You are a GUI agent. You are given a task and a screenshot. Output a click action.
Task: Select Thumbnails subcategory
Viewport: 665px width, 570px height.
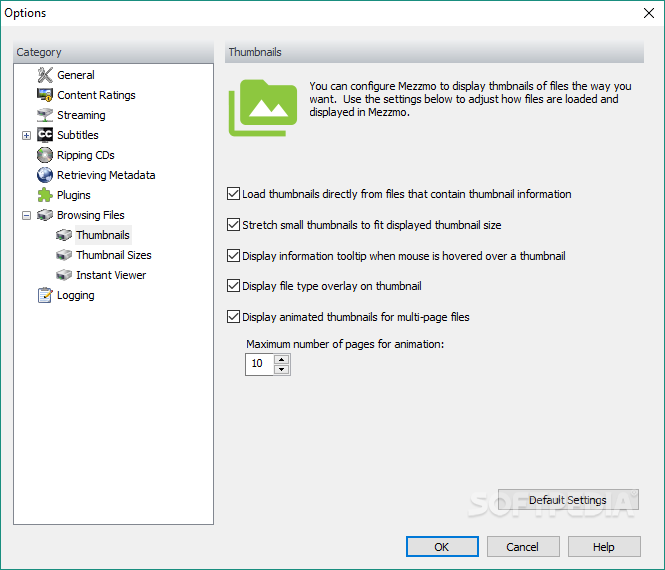103,235
